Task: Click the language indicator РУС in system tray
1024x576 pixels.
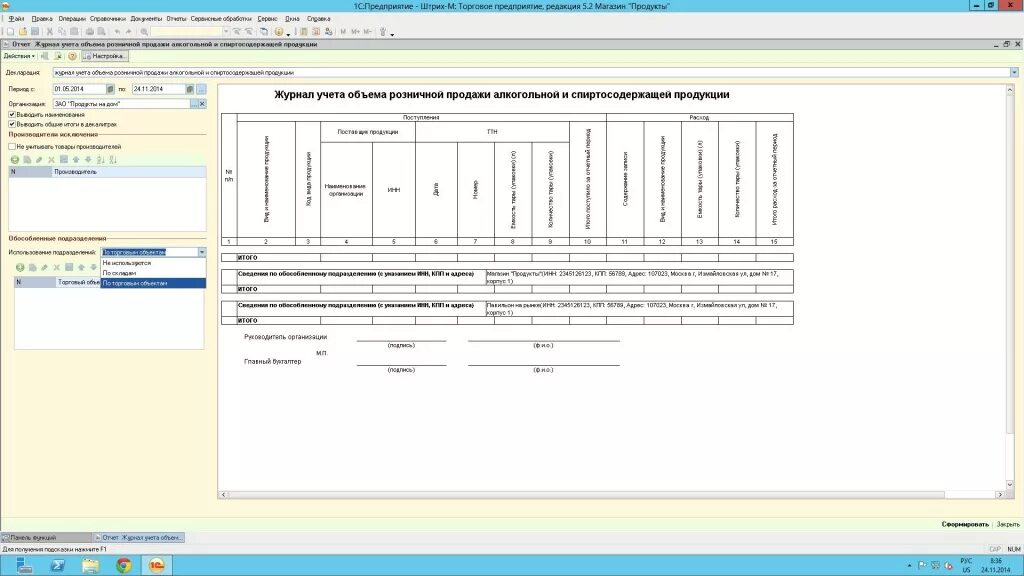Action: point(966,561)
